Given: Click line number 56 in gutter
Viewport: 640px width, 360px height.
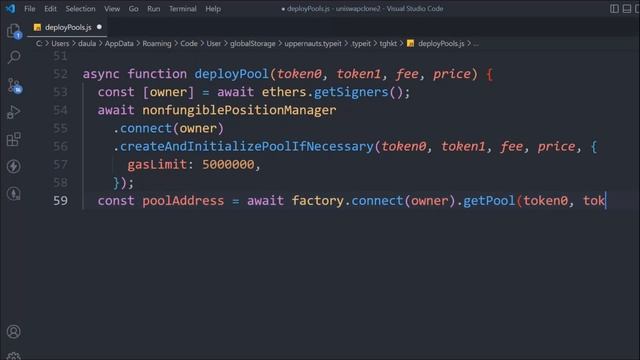Looking at the screenshot, I should pyautogui.click(x=60, y=146).
